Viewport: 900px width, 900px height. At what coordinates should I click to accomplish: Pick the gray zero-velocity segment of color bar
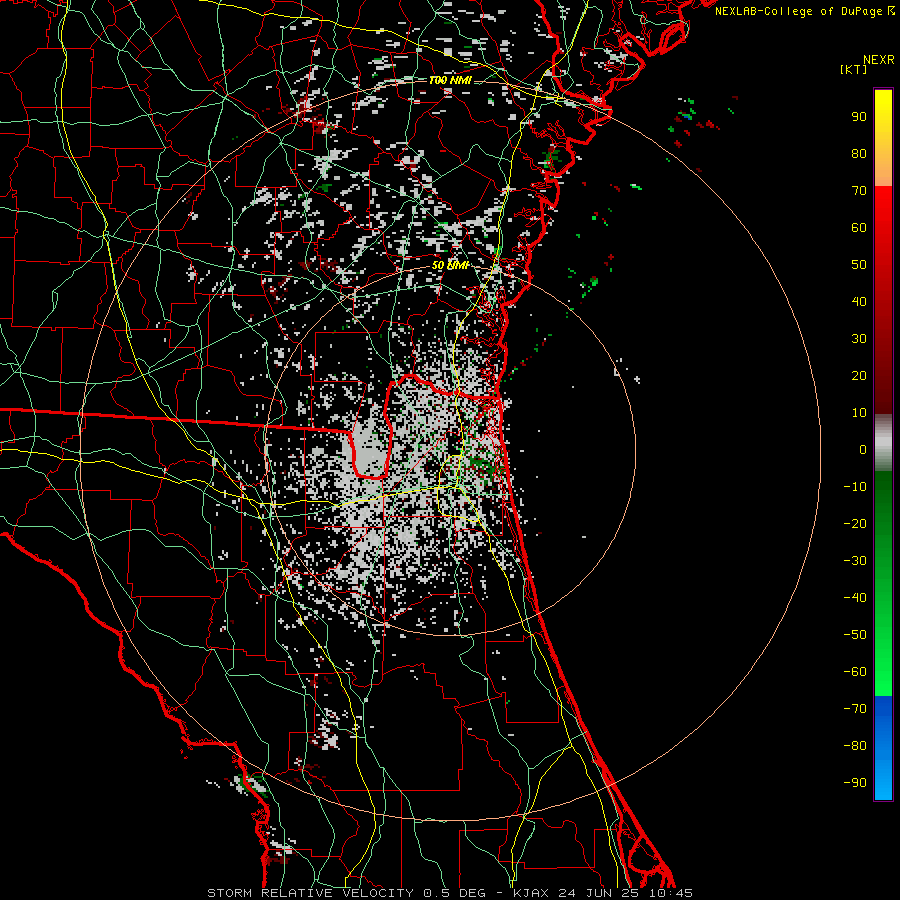tap(883, 443)
